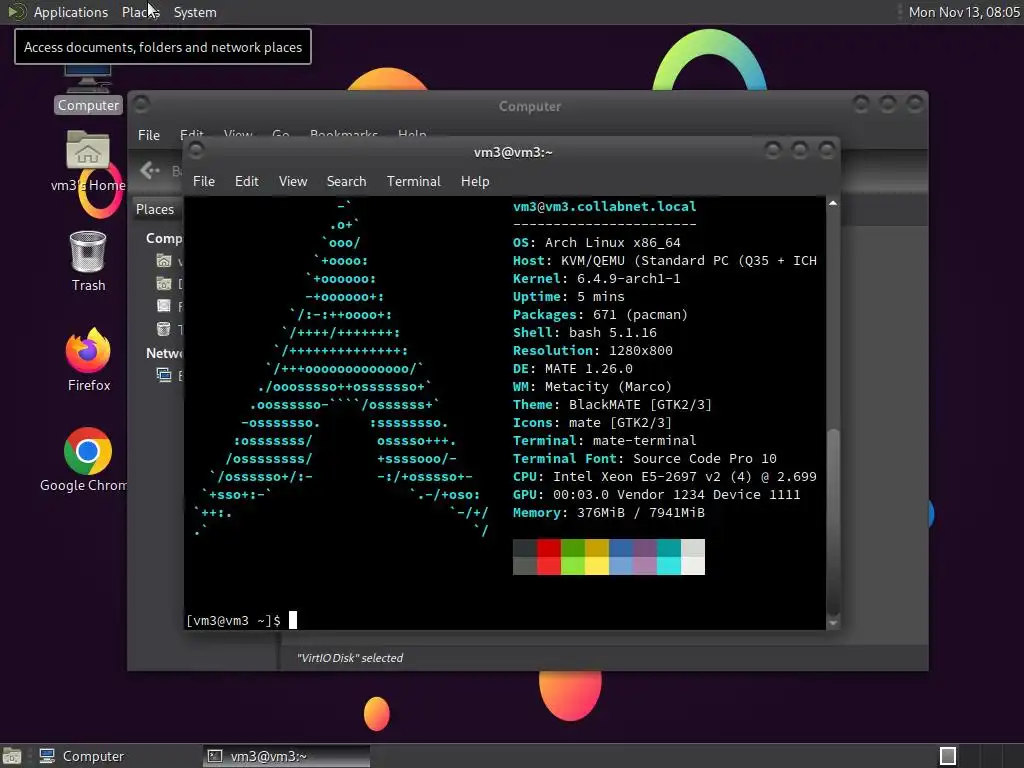The height and width of the screenshot is (768, 1024).
Task: Click the File System drive icon in sidebar
Action: (164, 306)
